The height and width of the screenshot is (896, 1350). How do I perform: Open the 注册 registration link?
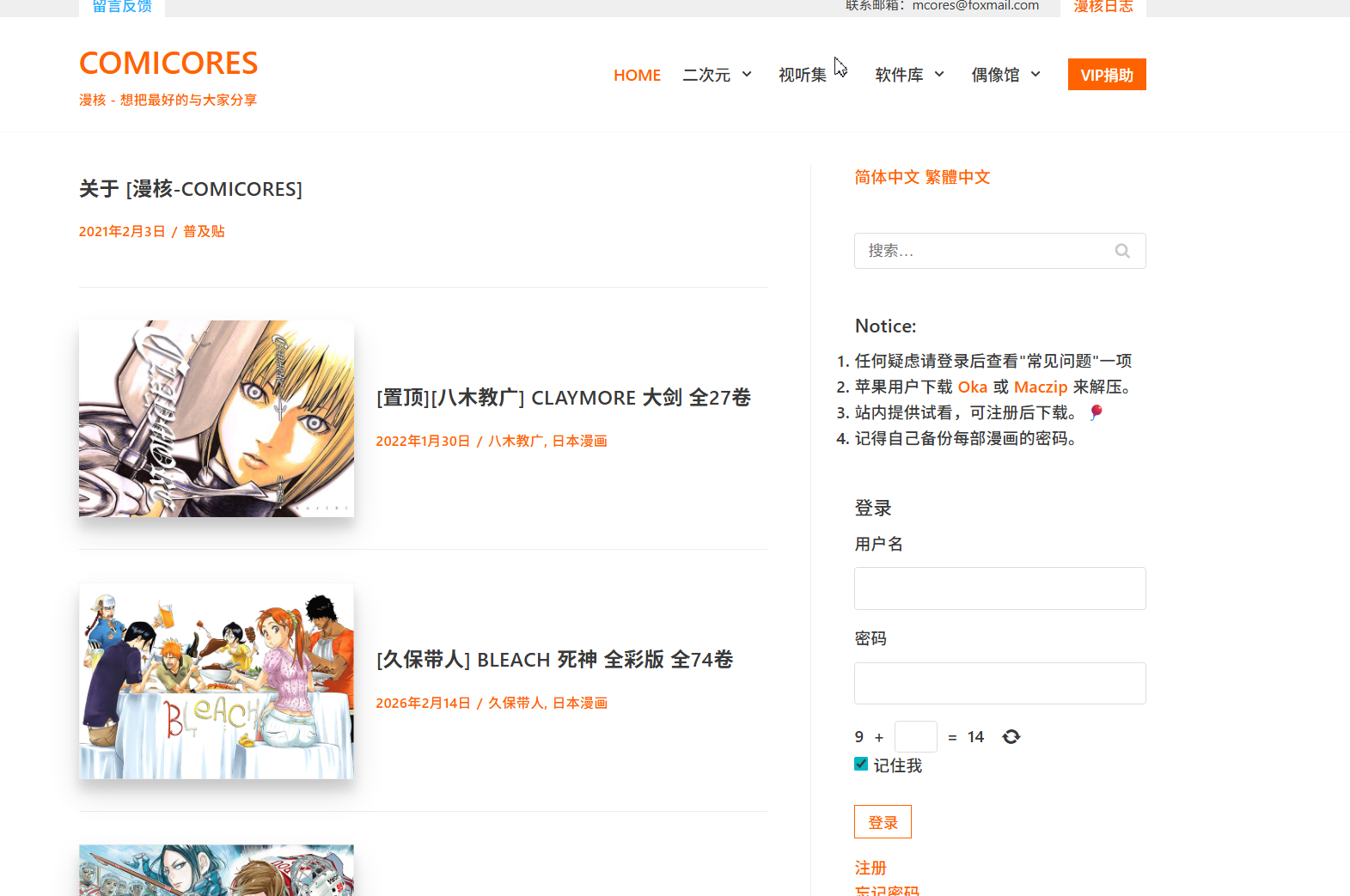pos(870,868)
